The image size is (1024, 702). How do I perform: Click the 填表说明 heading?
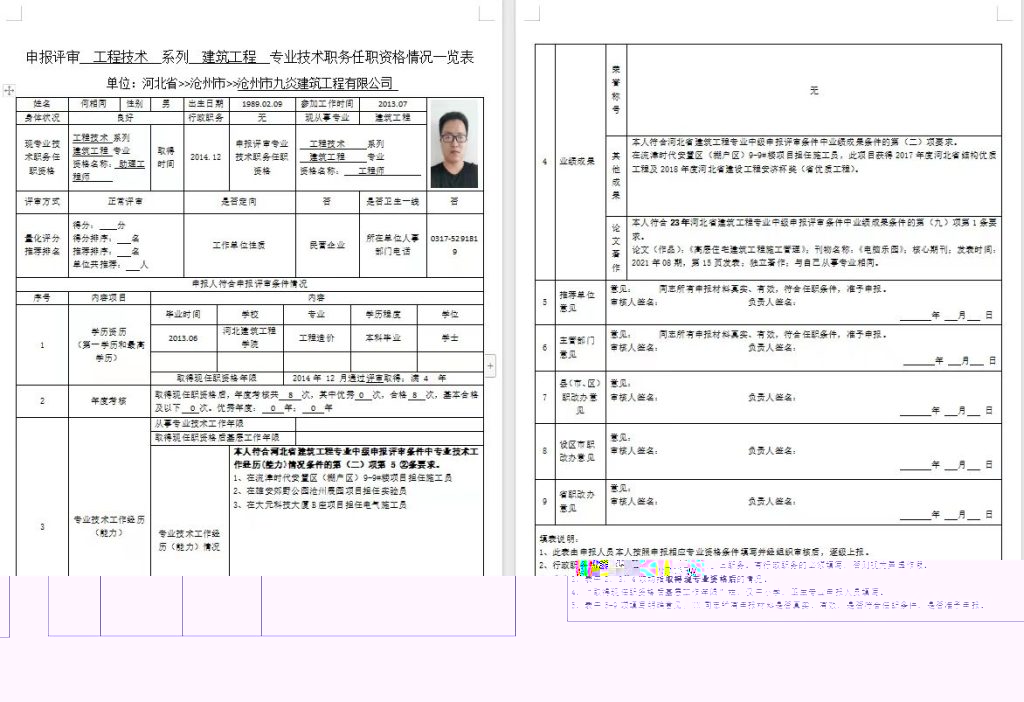point(559,539)
